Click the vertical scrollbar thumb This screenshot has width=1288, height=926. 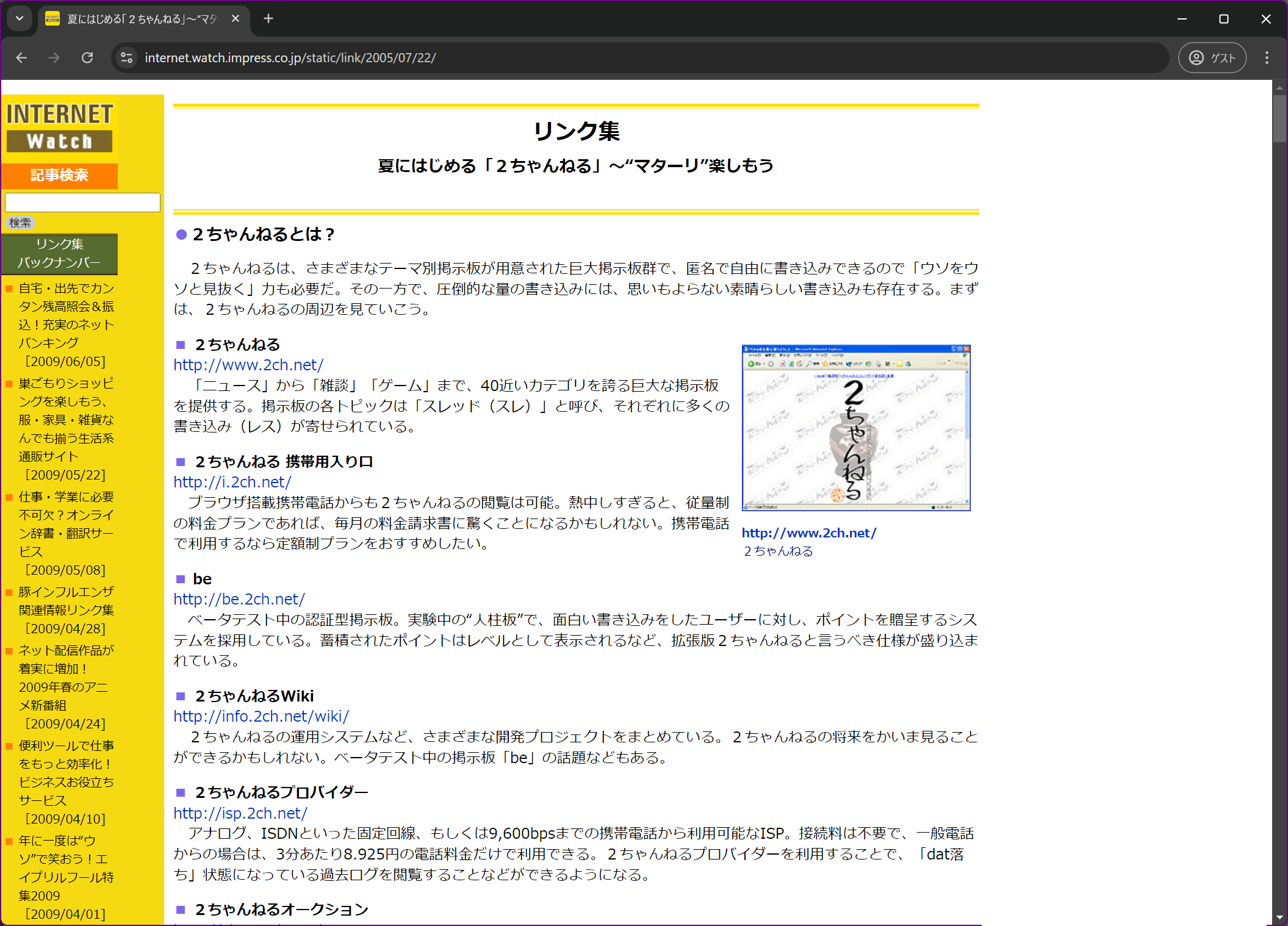(1279, 119)
